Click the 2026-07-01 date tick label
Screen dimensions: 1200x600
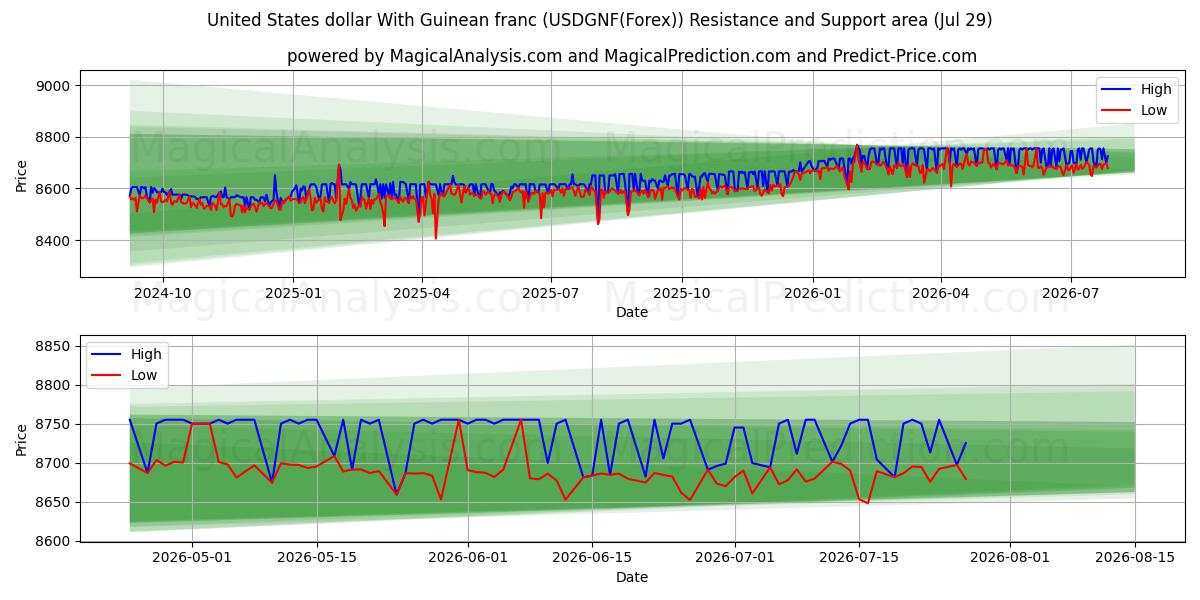735,558
